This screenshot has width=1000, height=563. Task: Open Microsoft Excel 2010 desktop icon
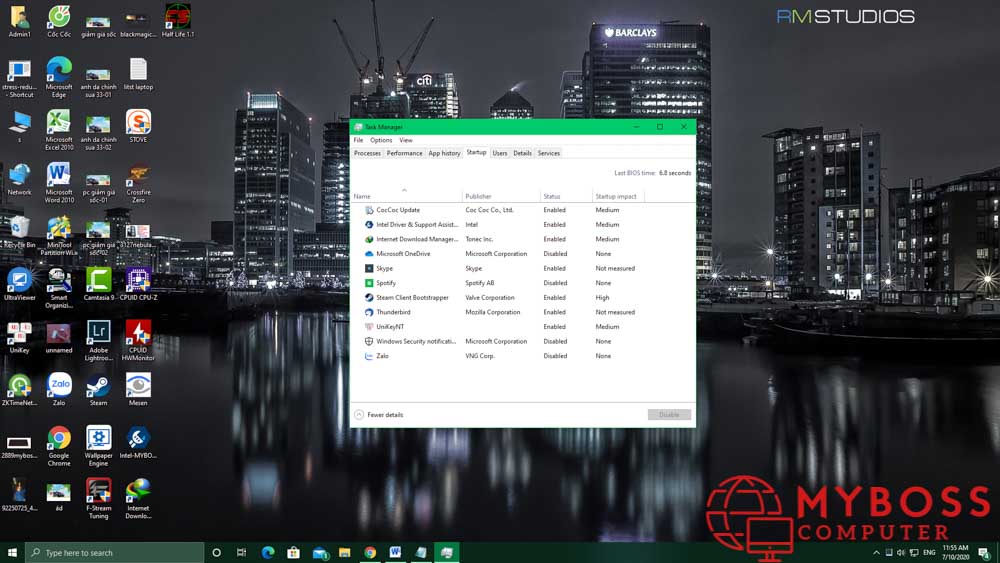(59, 130)
